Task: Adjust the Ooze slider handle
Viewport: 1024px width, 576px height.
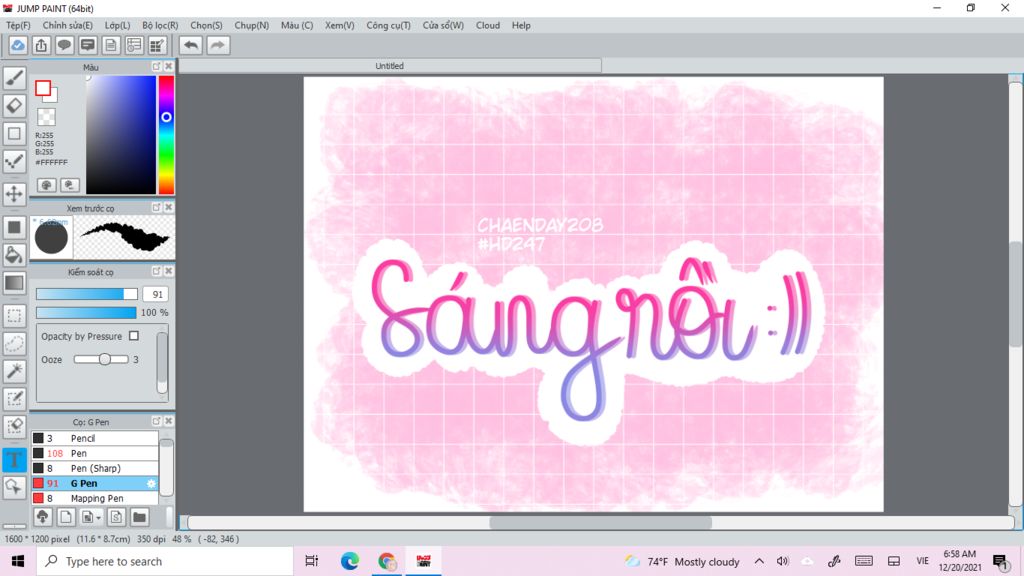Action: tap(104, 359)
